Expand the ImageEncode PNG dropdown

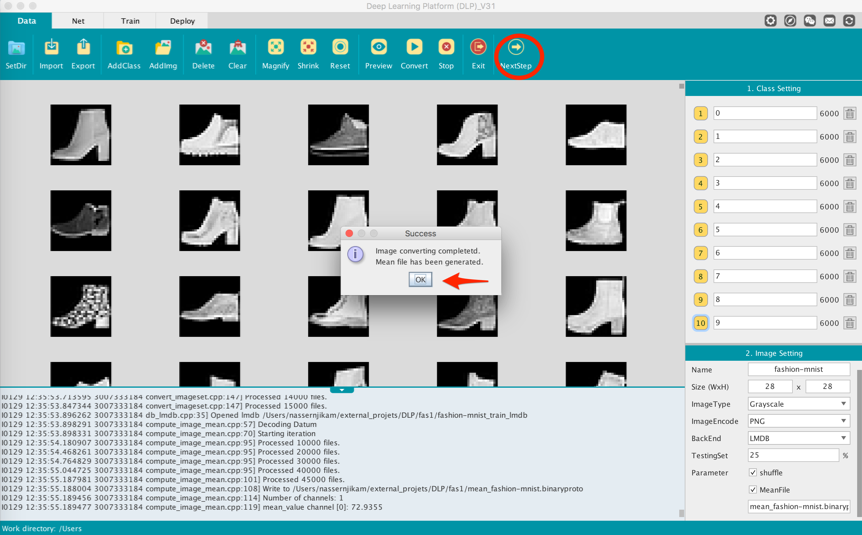tap(798, 421)
